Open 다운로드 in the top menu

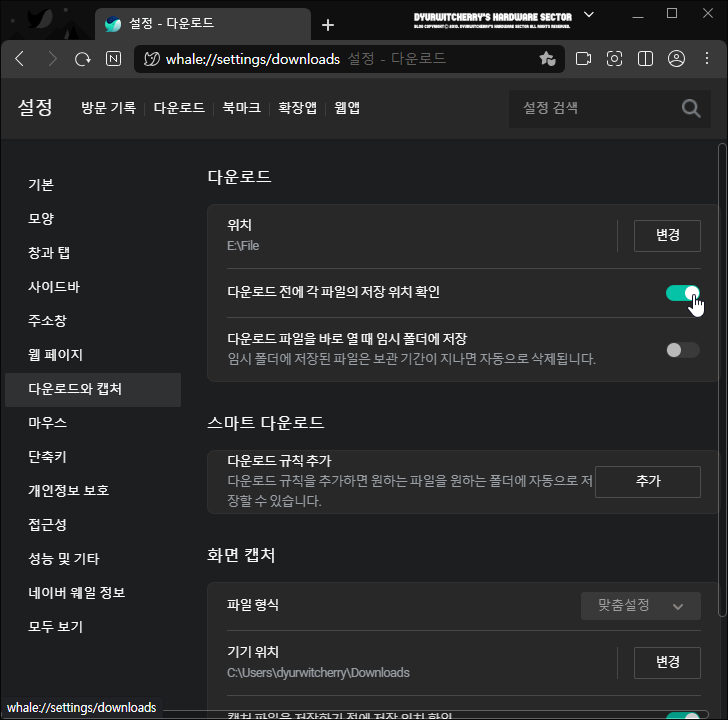point(179,108)
